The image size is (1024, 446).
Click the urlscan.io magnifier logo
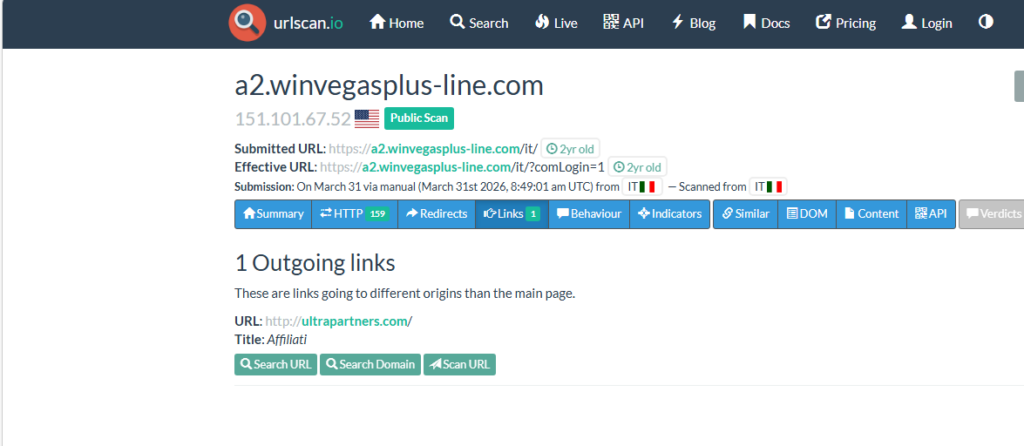246,23
